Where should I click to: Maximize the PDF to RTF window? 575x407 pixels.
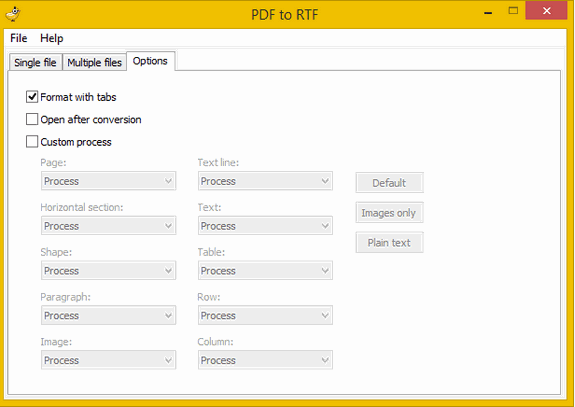pos(513,11)
